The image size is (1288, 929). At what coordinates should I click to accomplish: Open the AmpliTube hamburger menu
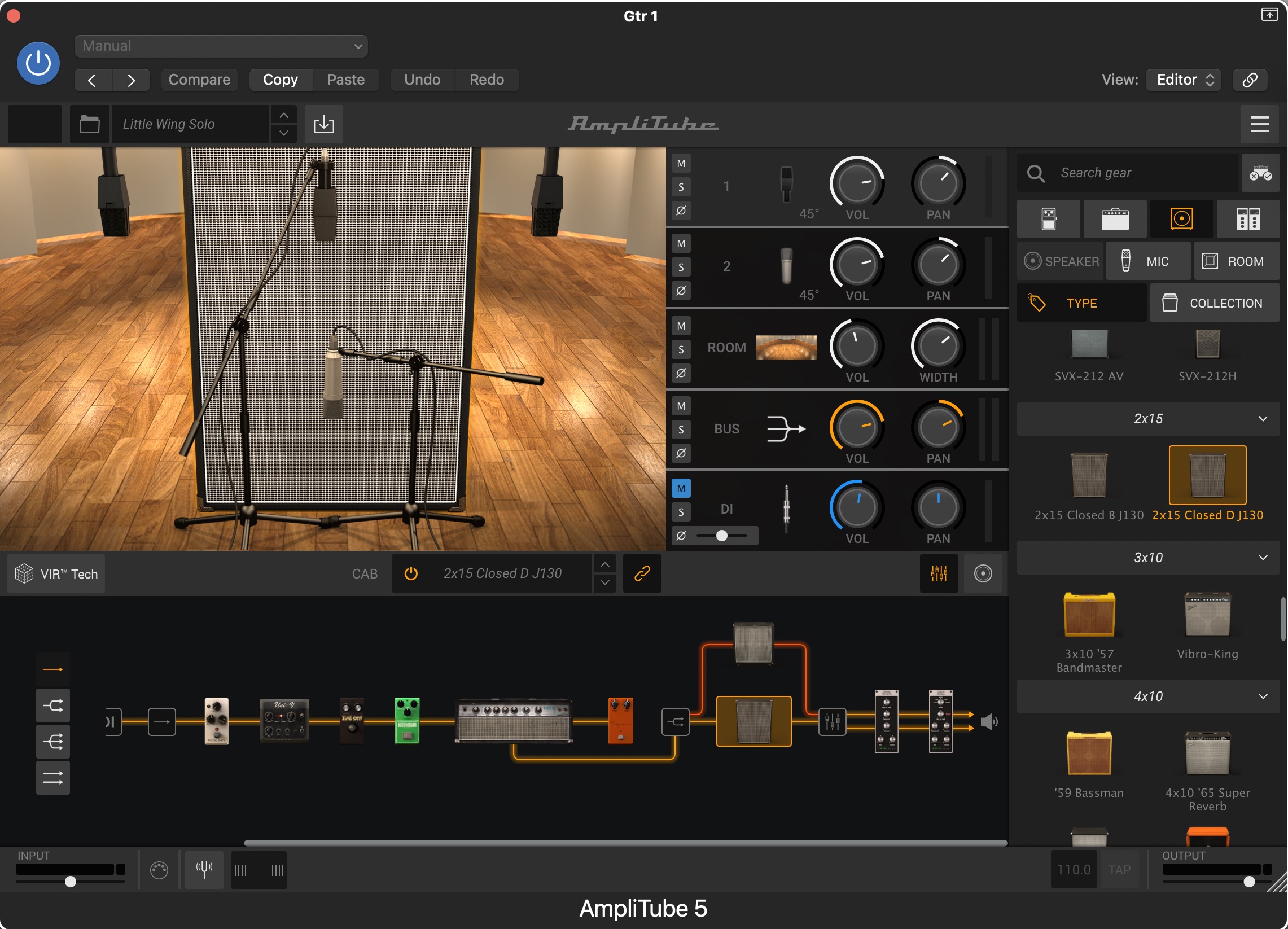[x=1259, y=124]
